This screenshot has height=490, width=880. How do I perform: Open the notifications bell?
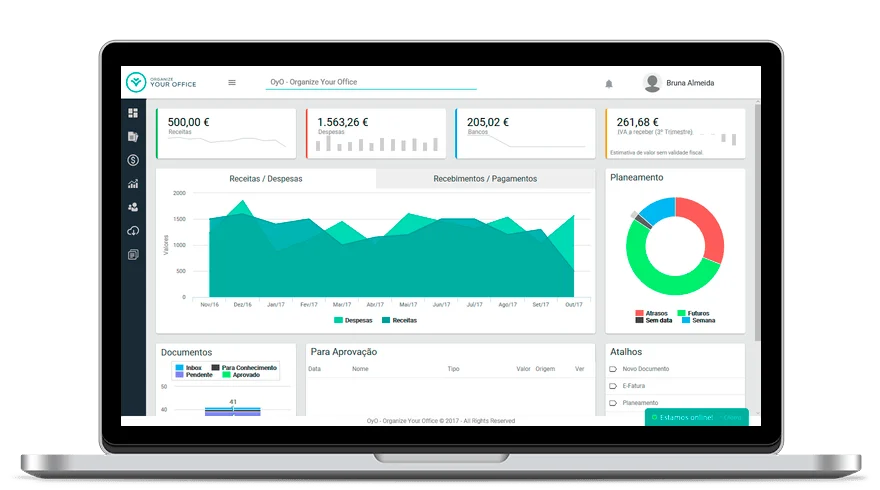[609, 84]
